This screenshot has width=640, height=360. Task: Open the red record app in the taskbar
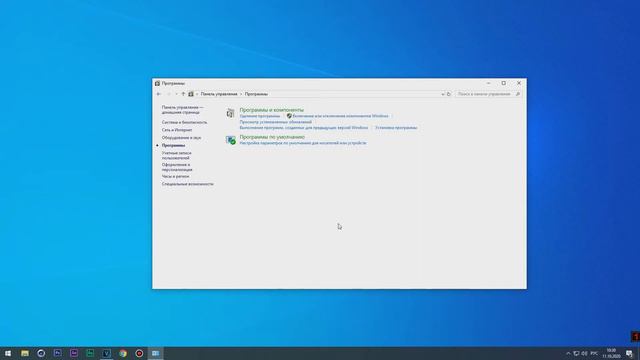[139, 353]
